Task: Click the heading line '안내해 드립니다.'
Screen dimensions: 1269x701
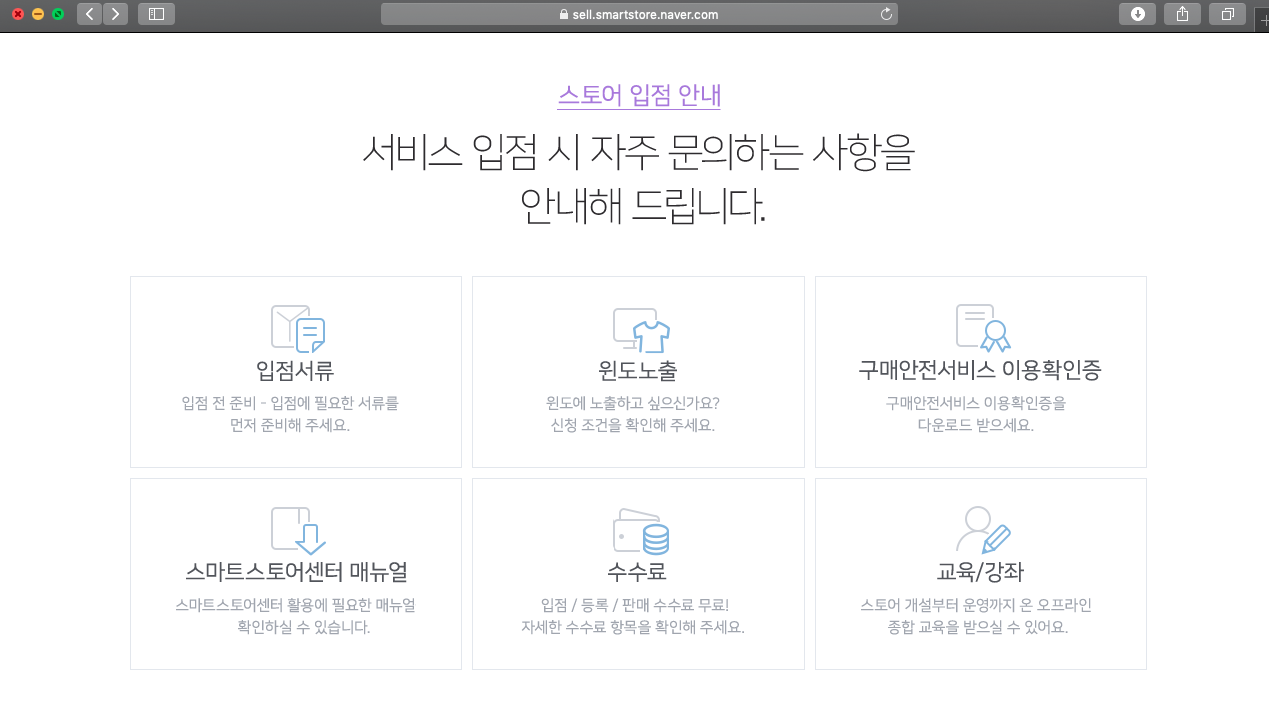Action: click(643, 205)
